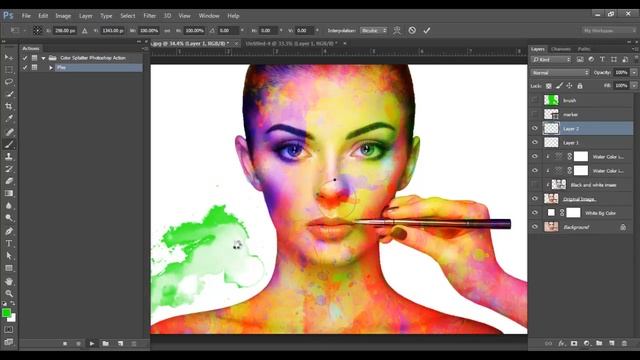
Task: Hide the Layer 2 layer
Action: point(535,129)
